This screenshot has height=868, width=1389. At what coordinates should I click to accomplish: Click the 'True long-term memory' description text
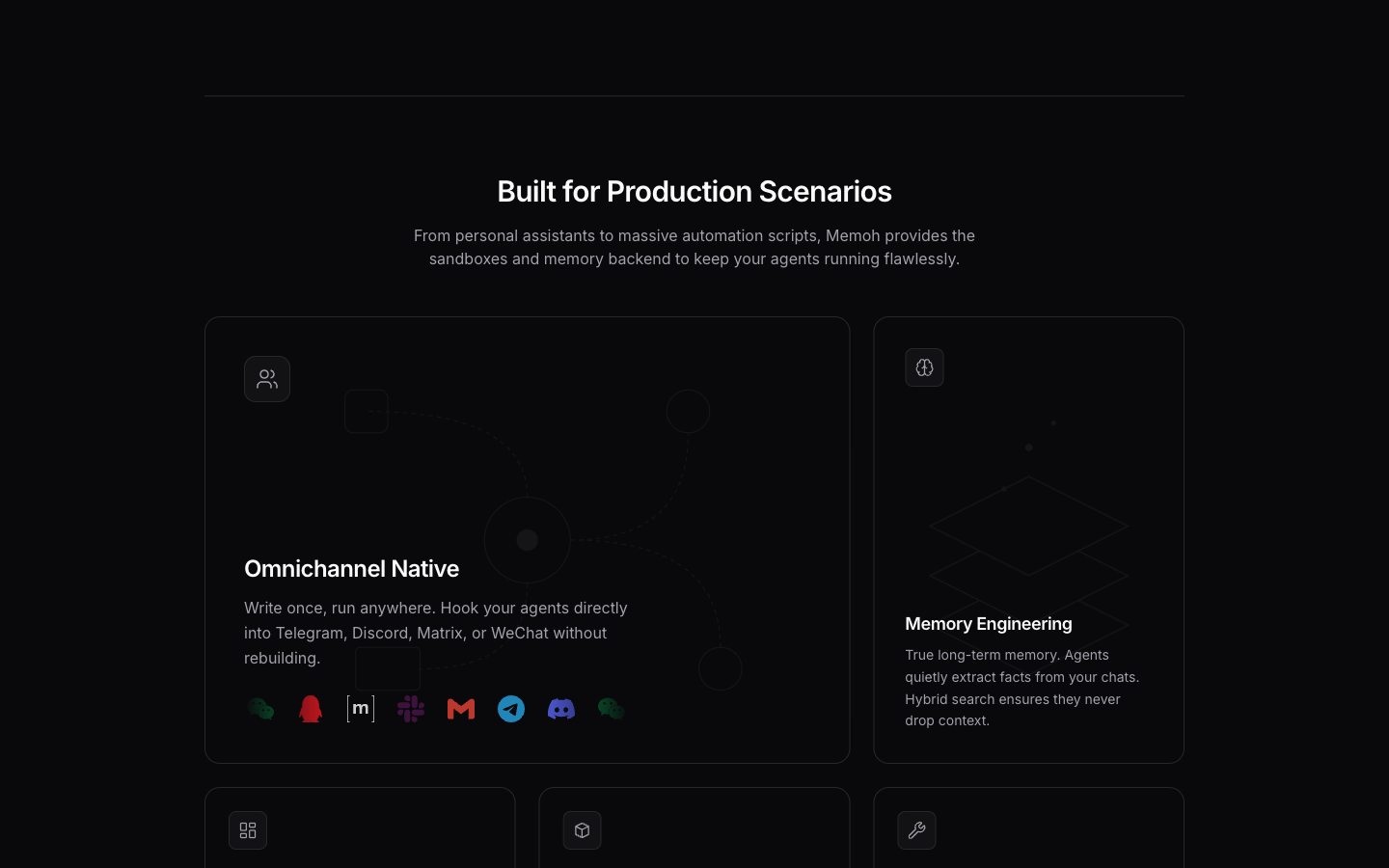coord(1022,688)
